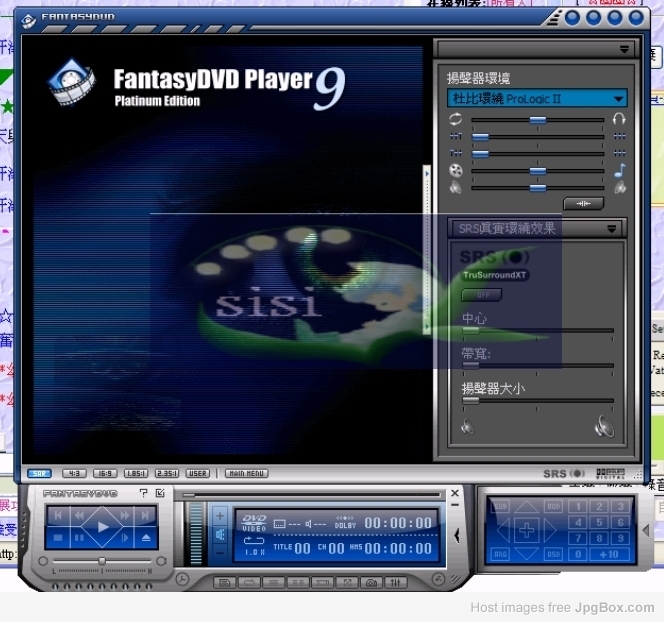Close the control panel with the X
Viewport: 664px width, 622px height.
[455, 493]
